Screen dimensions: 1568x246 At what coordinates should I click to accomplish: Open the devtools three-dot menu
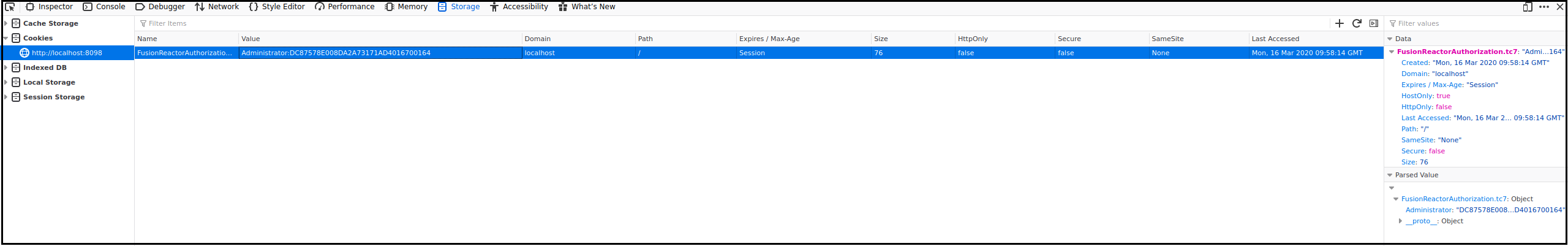pos(1544,7)
